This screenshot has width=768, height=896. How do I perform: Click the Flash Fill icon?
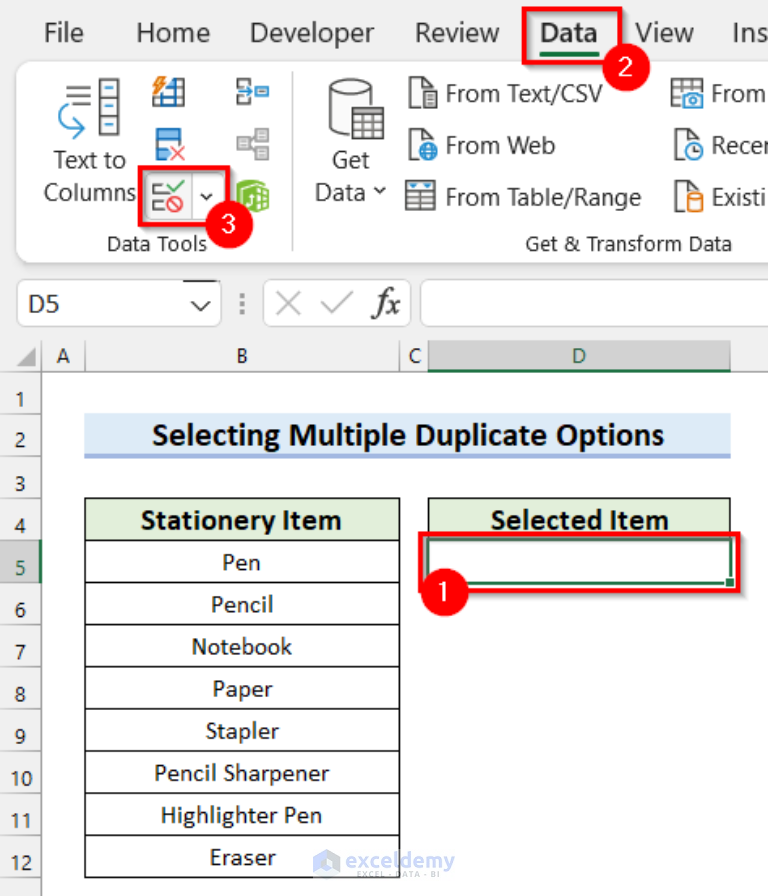[x=168, y=92]
